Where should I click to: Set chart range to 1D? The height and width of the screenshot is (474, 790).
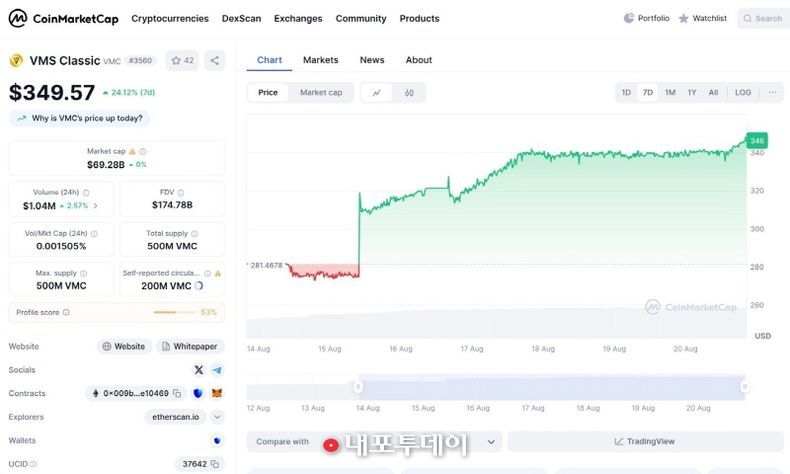[x=626, y=93]
